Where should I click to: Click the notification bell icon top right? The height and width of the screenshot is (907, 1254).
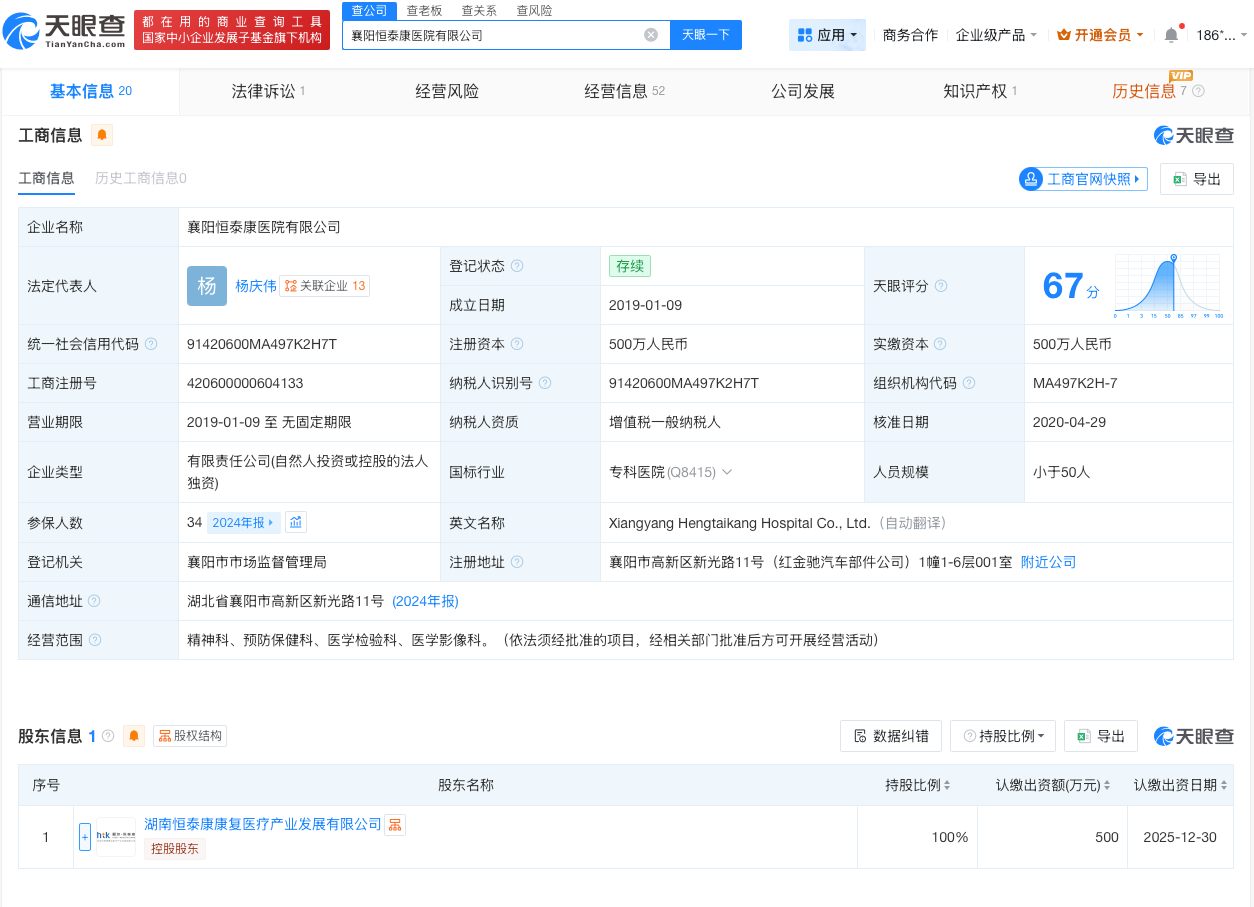point(1171,33)
